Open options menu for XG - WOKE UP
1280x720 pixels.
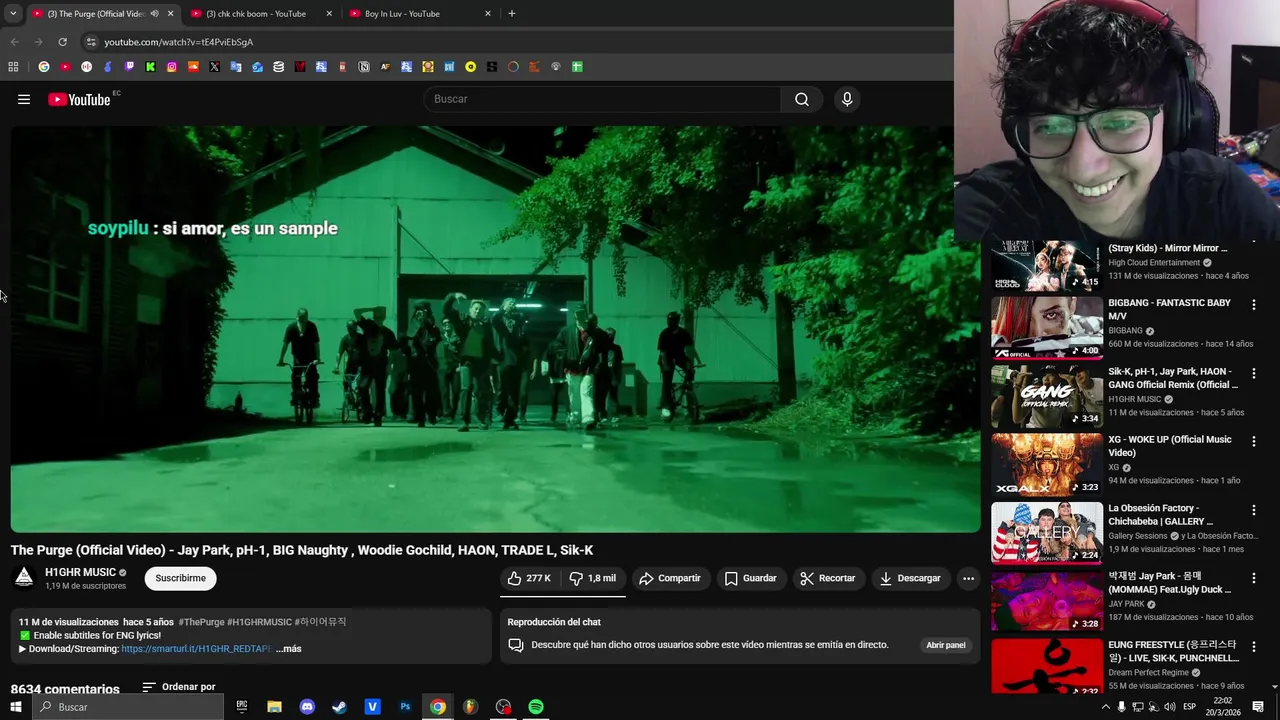[x=1254, y=441]
